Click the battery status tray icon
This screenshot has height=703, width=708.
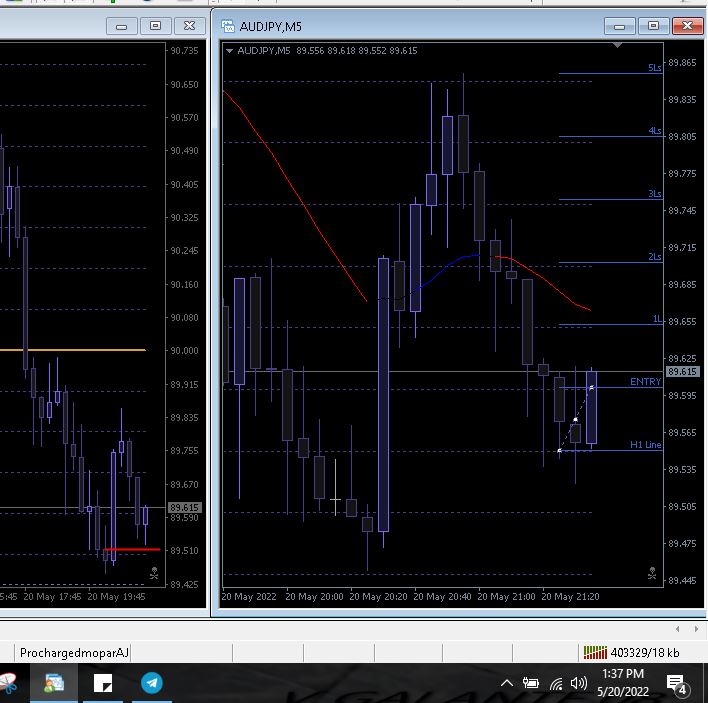click(x=531, y=684)
